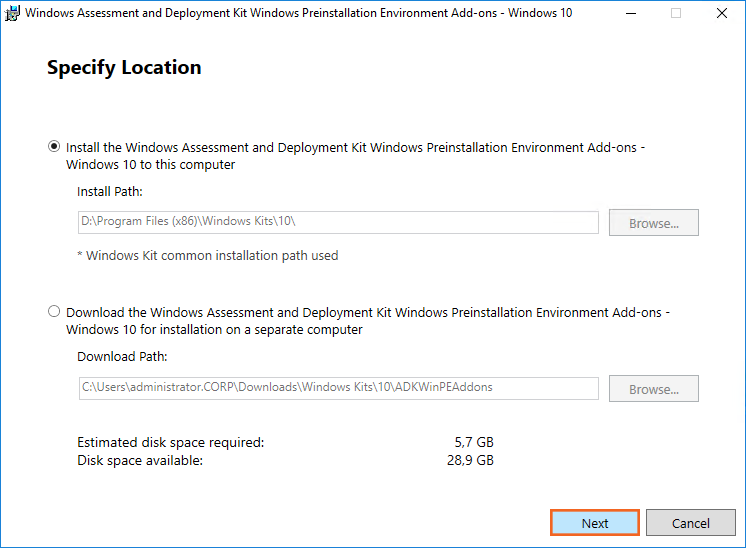Select the Install to this computer option
The width and height of the screenshot is (746, 548).
click(54, 146)
